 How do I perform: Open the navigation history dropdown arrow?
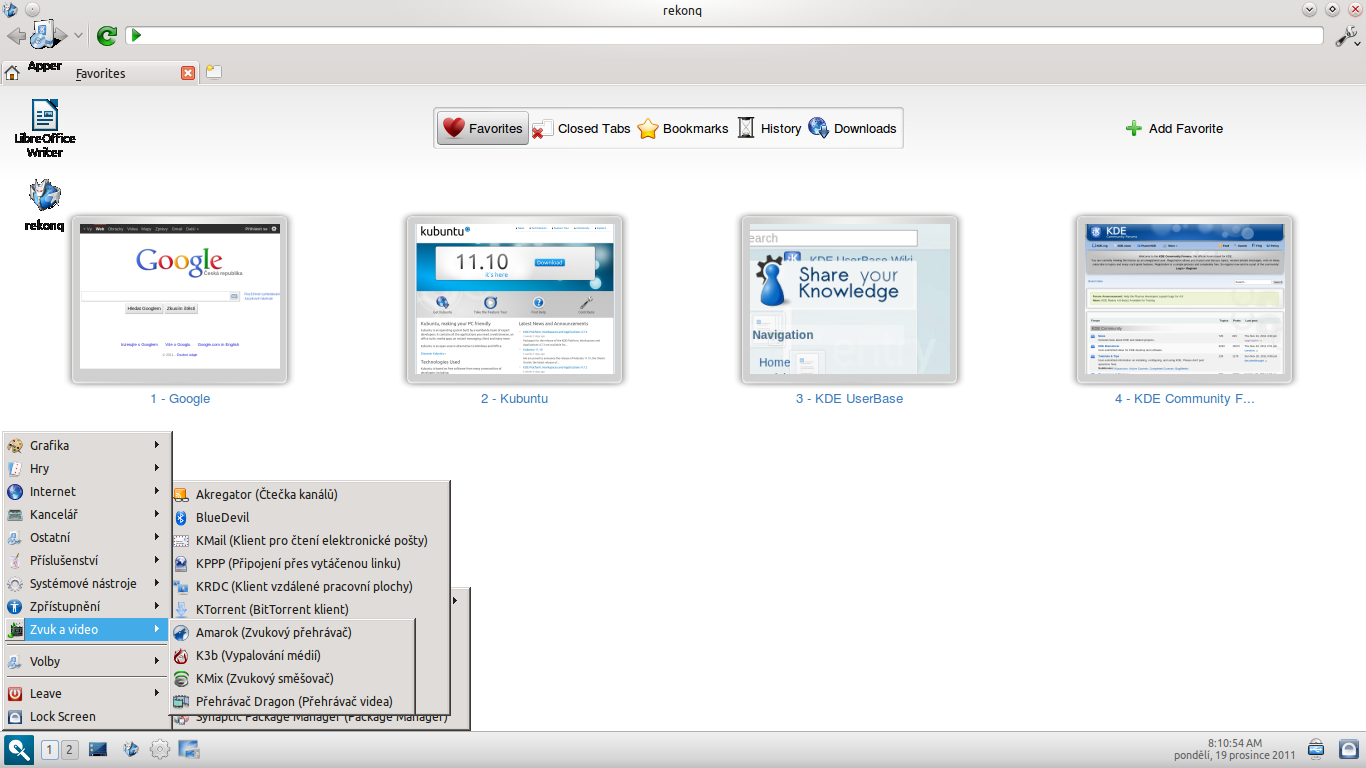pos(79,36)
